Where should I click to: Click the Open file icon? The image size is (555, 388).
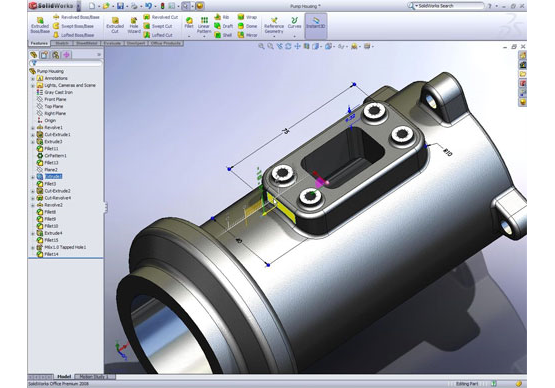106,6
